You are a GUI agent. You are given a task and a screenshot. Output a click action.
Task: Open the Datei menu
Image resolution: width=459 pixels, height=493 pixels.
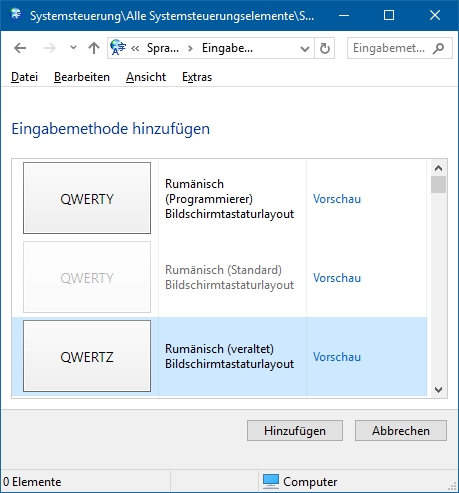24,77
